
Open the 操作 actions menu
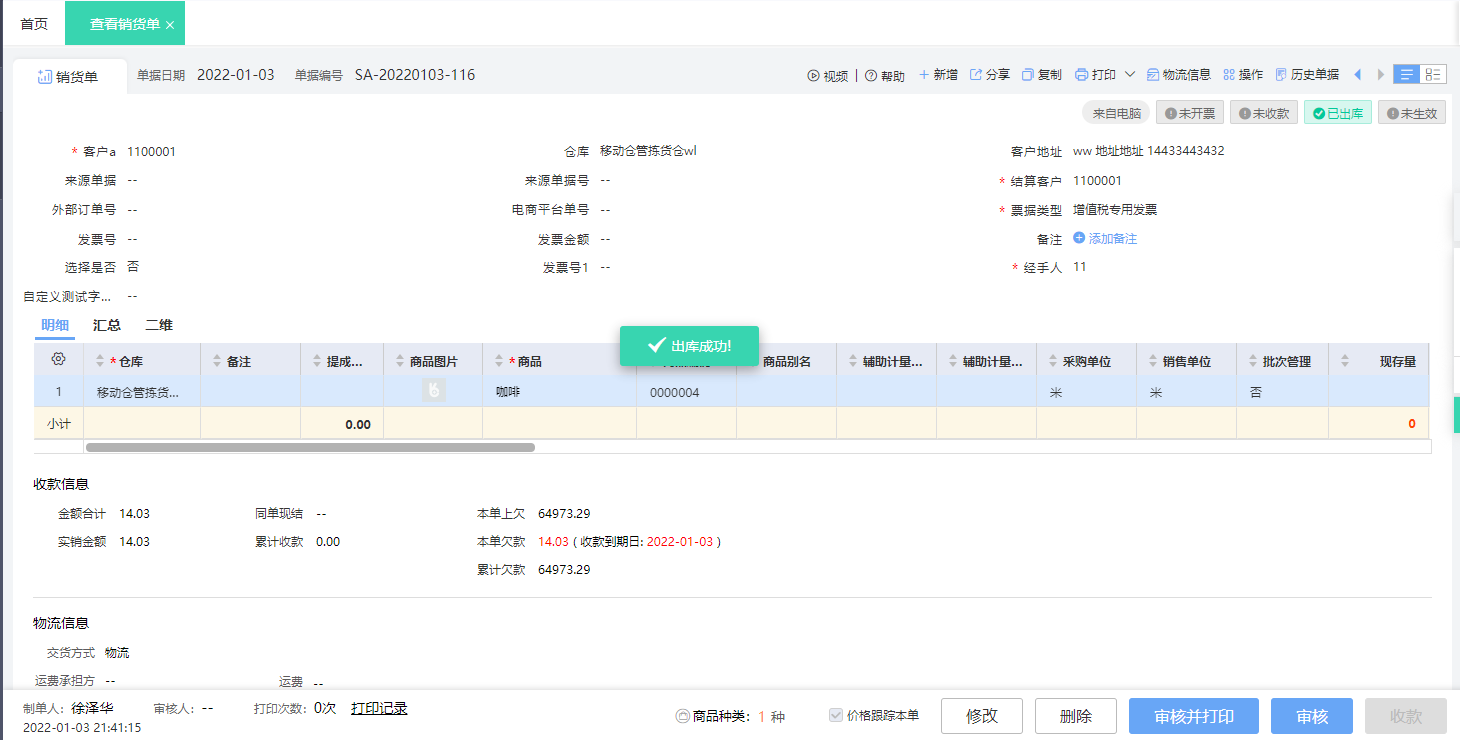click(x=1229, y=75)
